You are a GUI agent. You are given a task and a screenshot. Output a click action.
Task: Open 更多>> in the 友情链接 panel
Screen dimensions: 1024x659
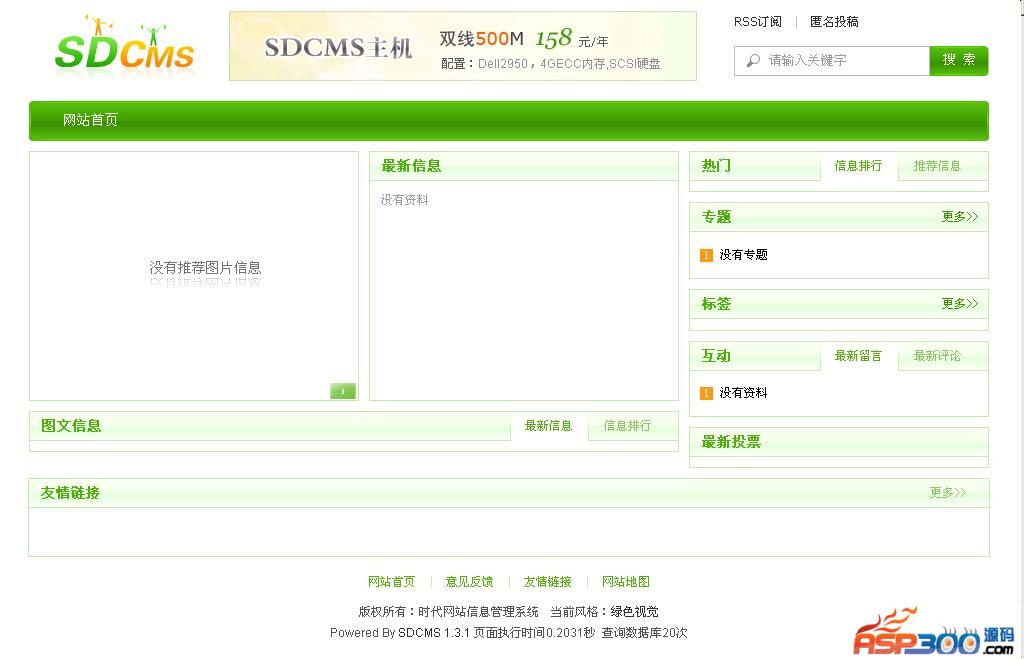click(x=948, y=492)
